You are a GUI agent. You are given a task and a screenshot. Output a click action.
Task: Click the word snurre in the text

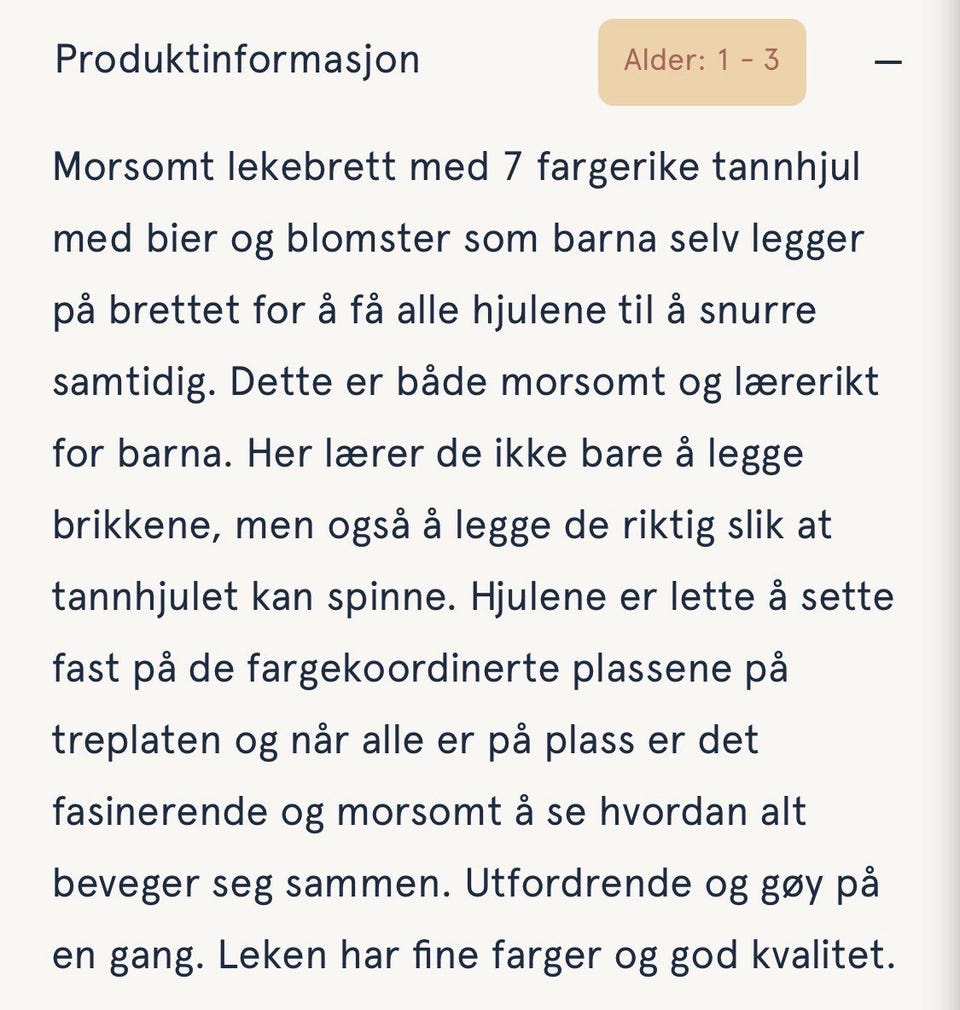pyautogui.click(x=758, y=310)
